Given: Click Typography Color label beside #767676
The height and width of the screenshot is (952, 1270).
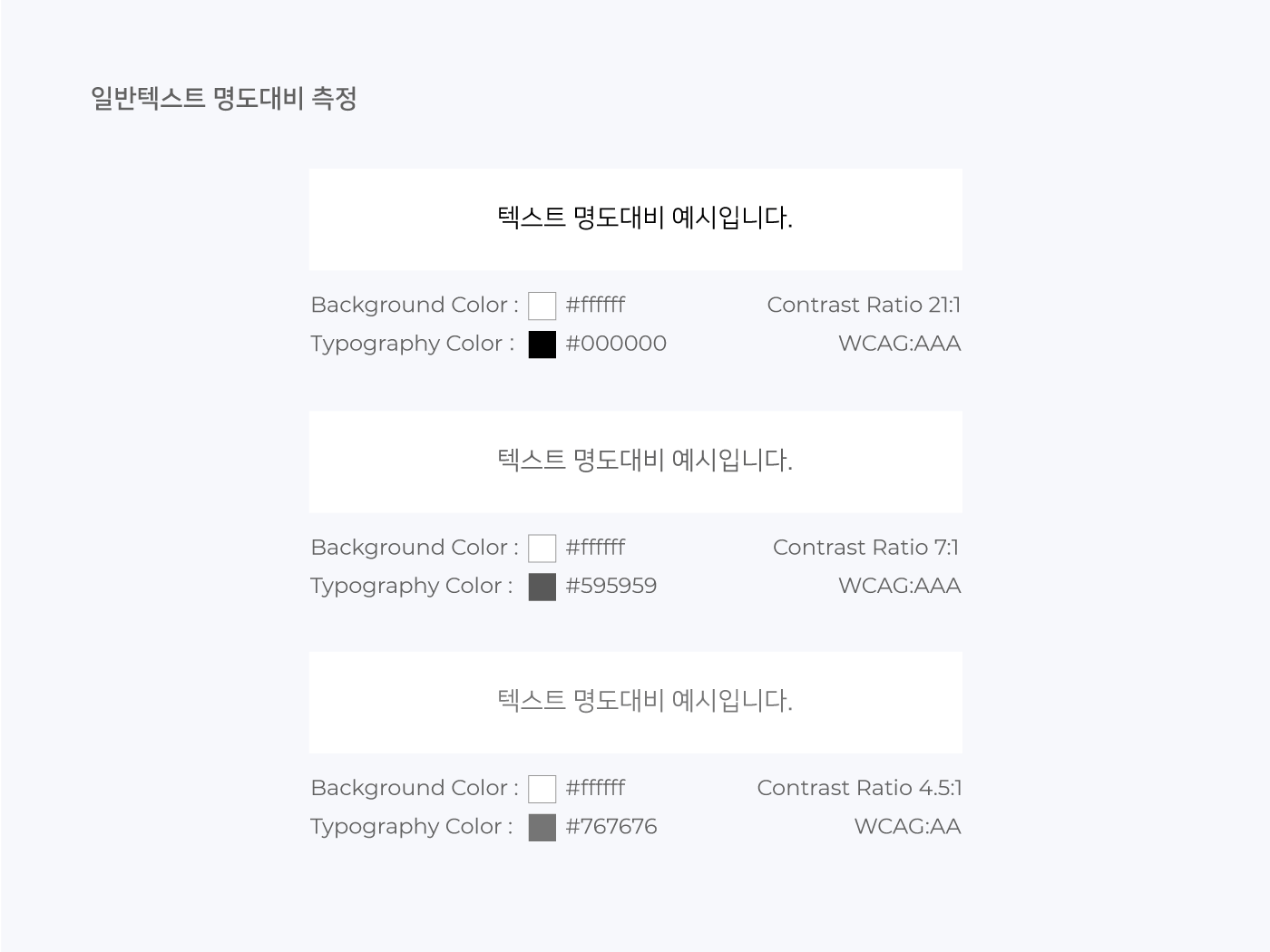Looking at the screenshot, I should coord(412,827).
